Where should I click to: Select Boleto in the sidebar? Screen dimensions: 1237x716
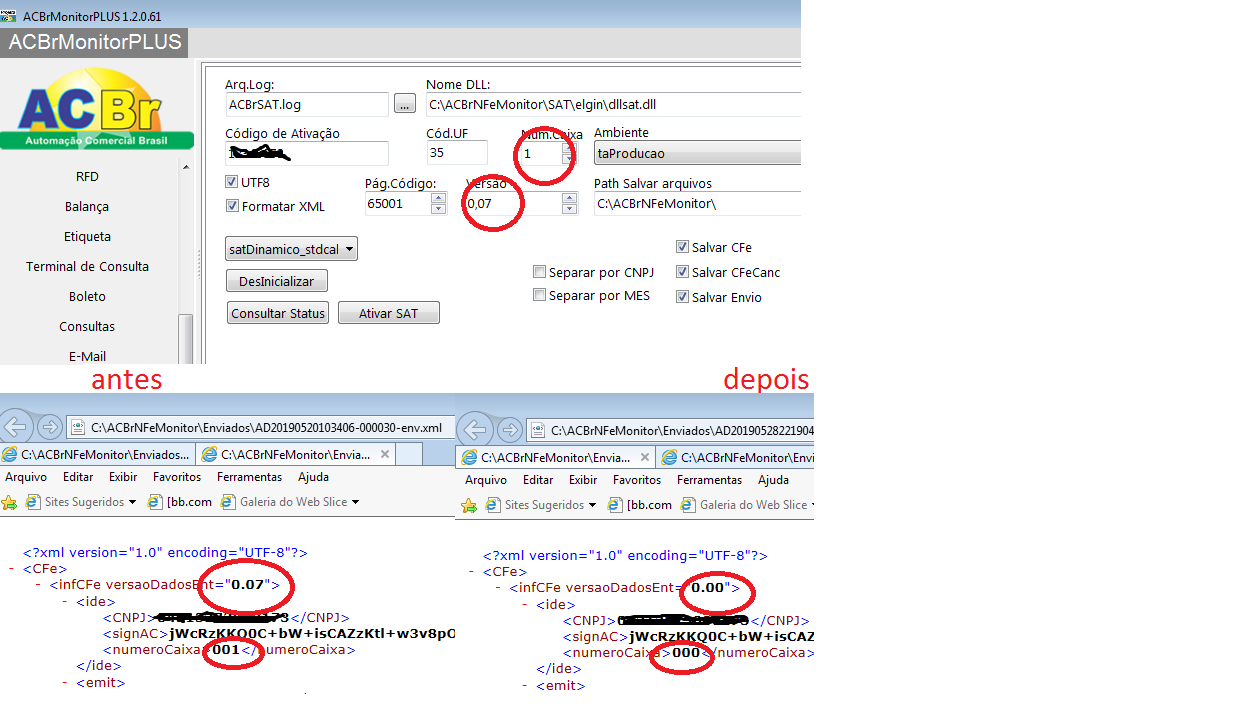(87, 297)
